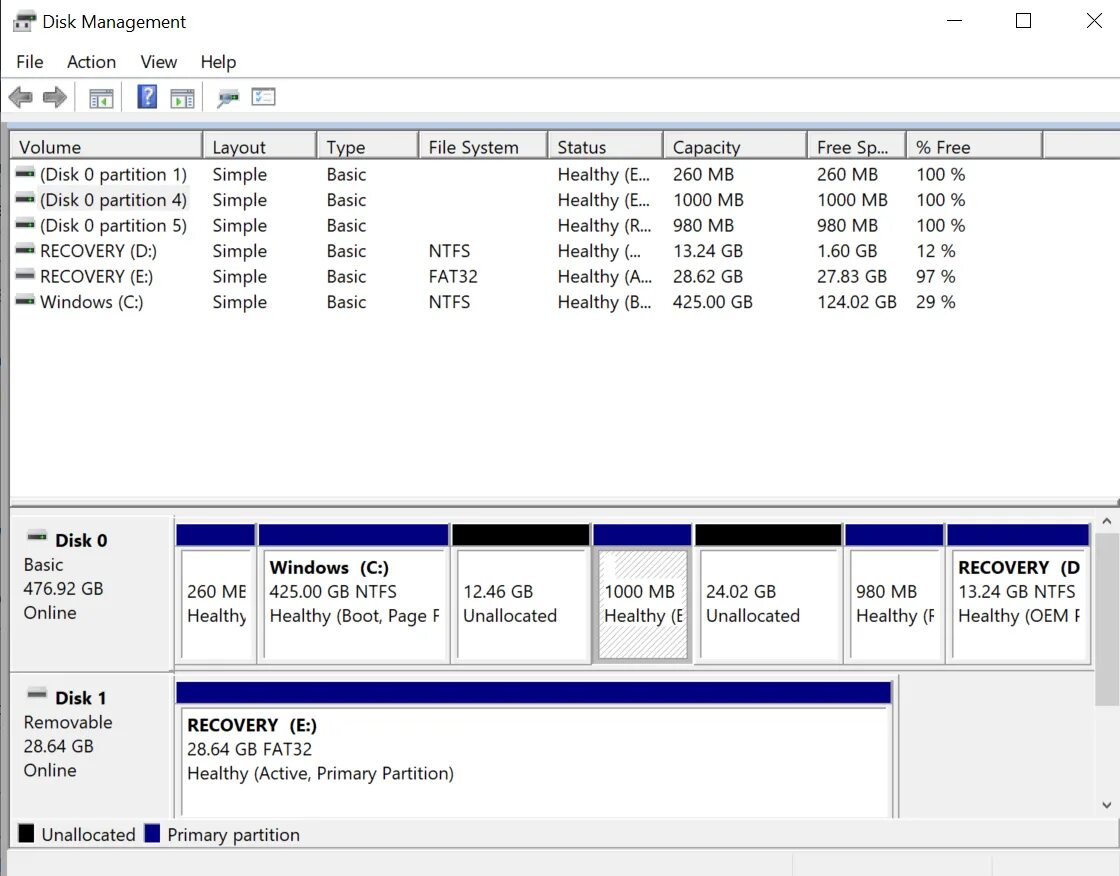Open the File menu
The height and width of the screenshot is (876, 1120).
click(29, 62)
